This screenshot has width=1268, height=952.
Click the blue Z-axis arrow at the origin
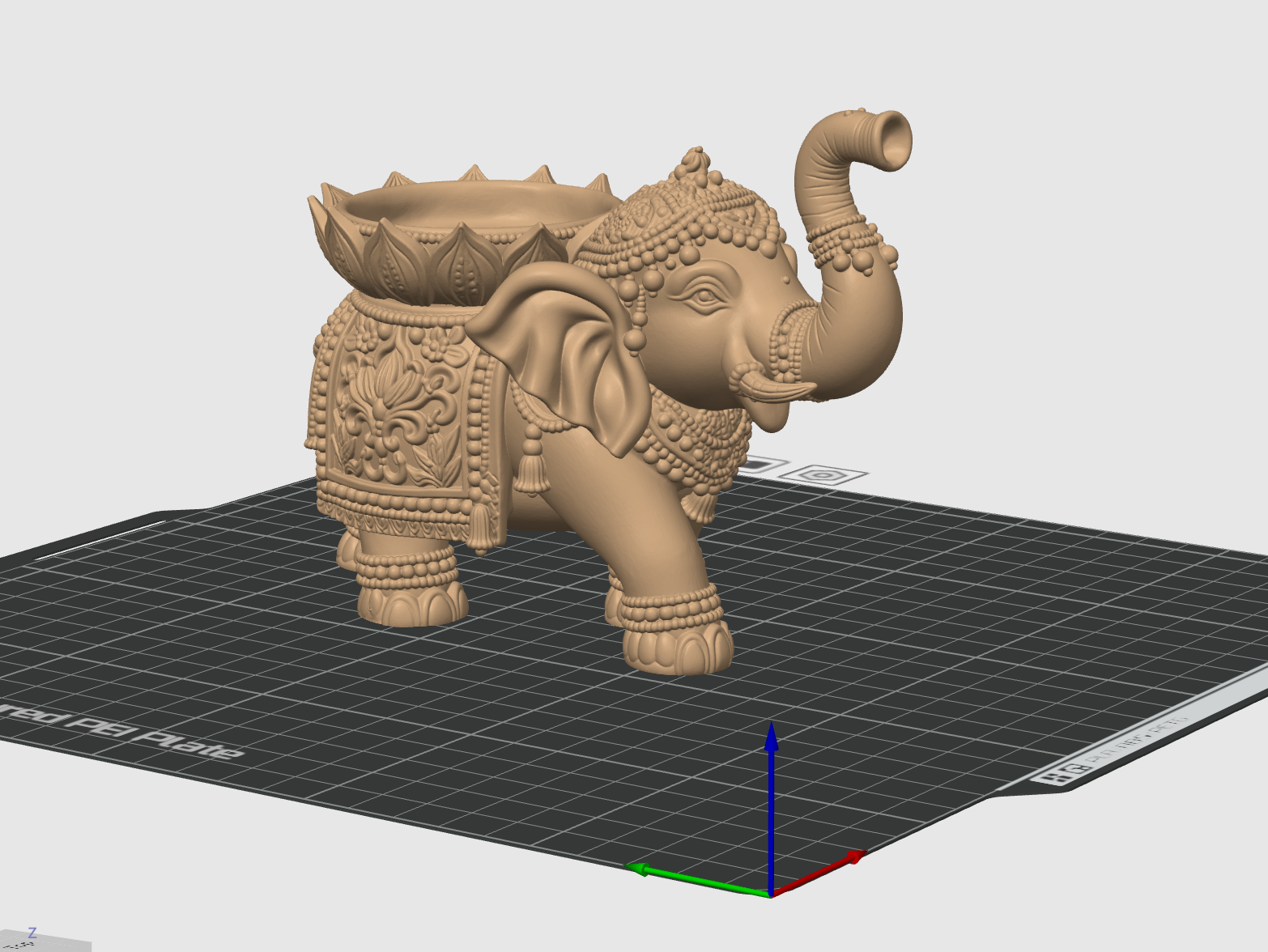pyautogui.click(x=771, y=808)
